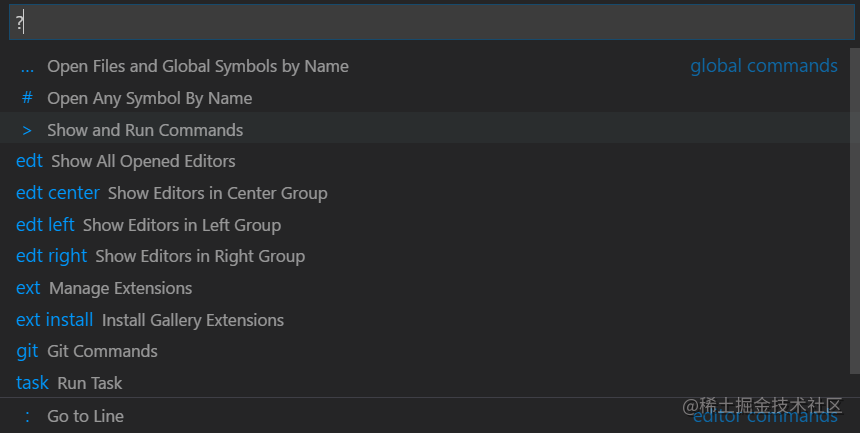This screenshot has height=433, width=860.
Task: Choose Open Any Symbol By Name
Action: pos(149,98)
